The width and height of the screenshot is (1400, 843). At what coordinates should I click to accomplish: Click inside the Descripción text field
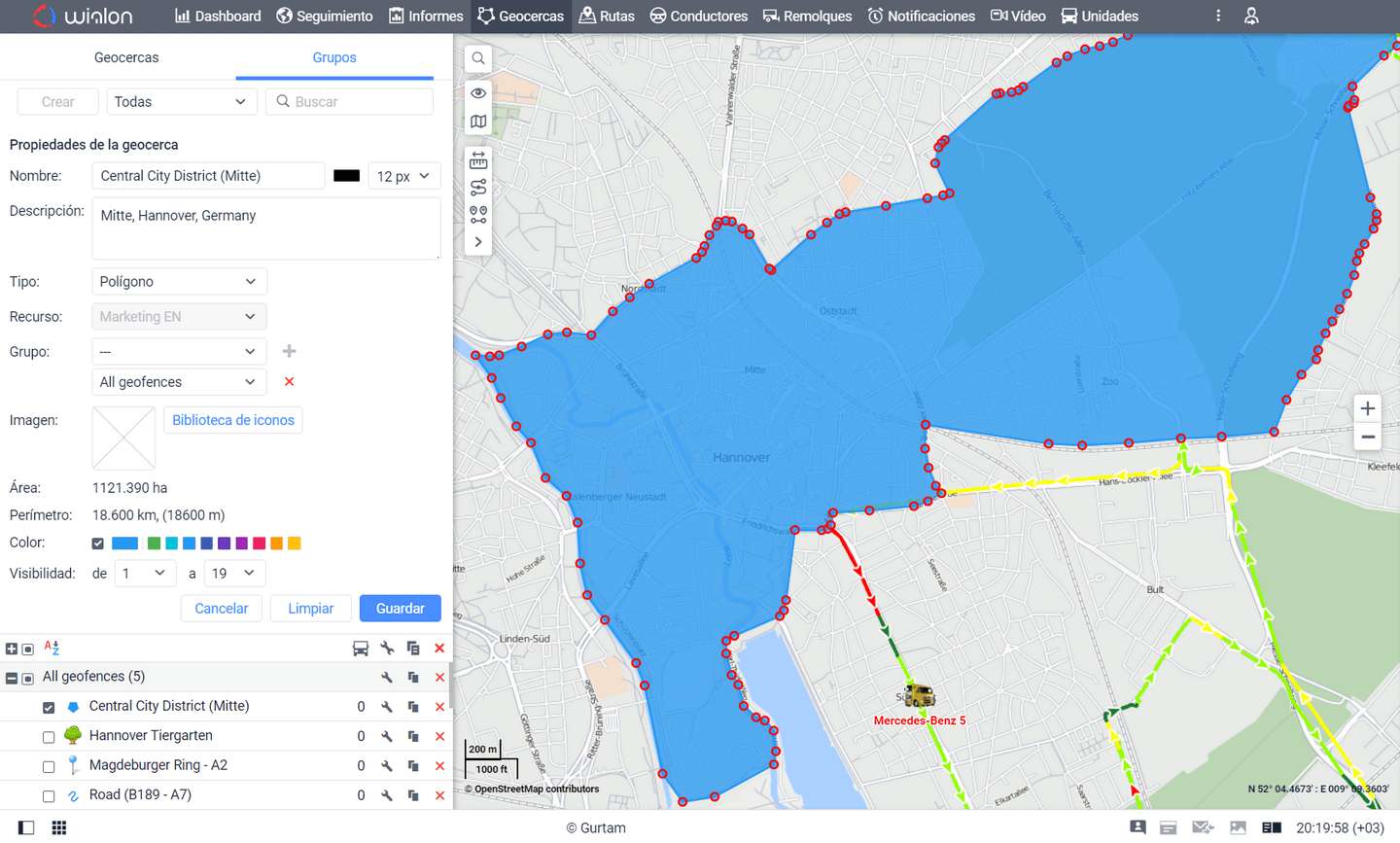(x=265, y=228)
